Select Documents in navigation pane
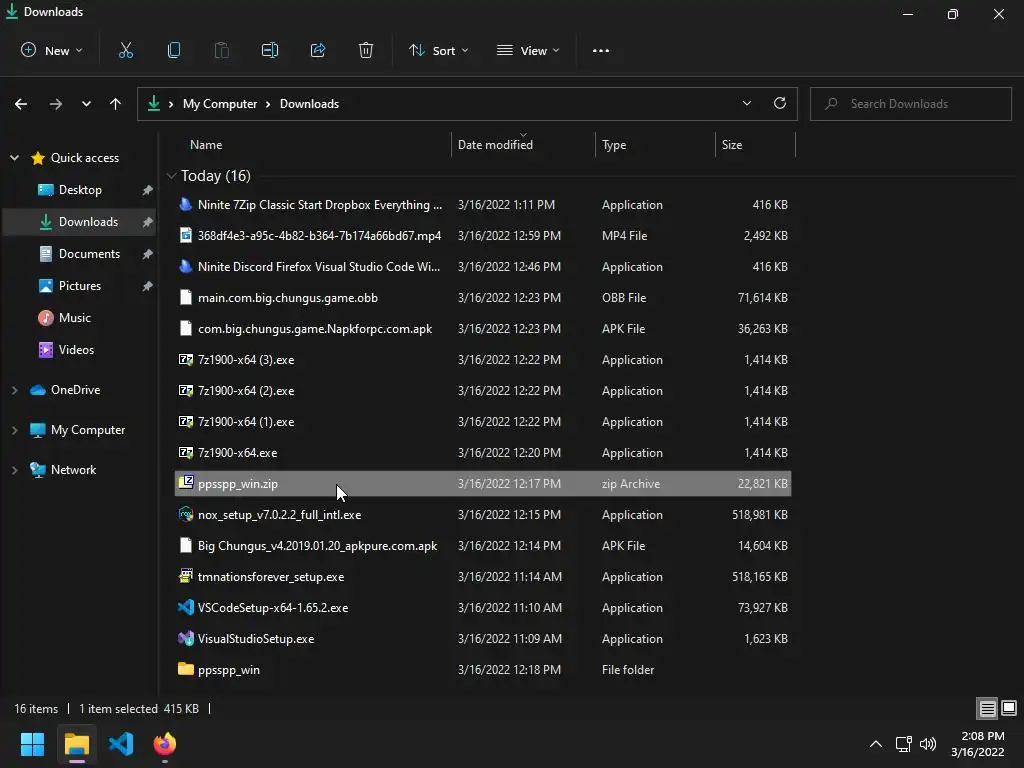 (x=89, y=253)
